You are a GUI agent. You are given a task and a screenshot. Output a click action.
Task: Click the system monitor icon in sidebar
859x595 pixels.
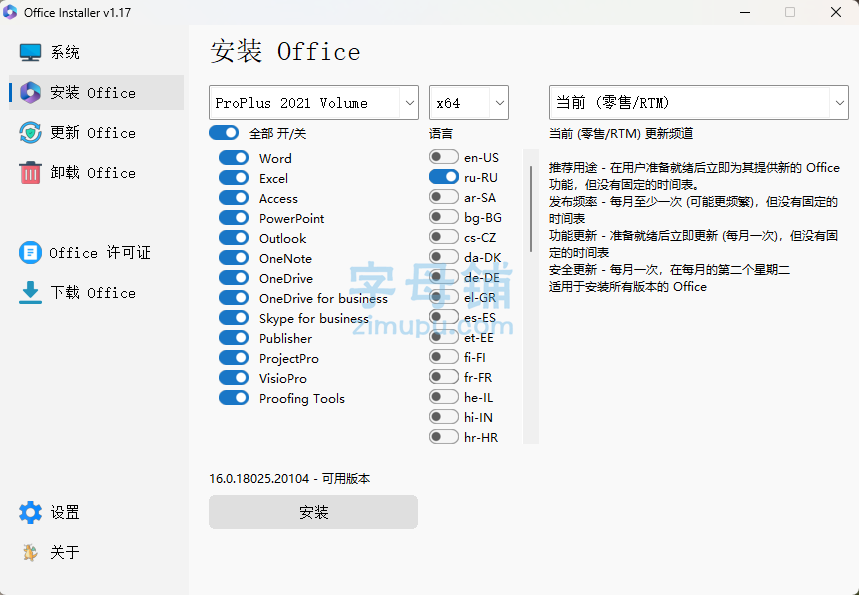tap(30, 52)
